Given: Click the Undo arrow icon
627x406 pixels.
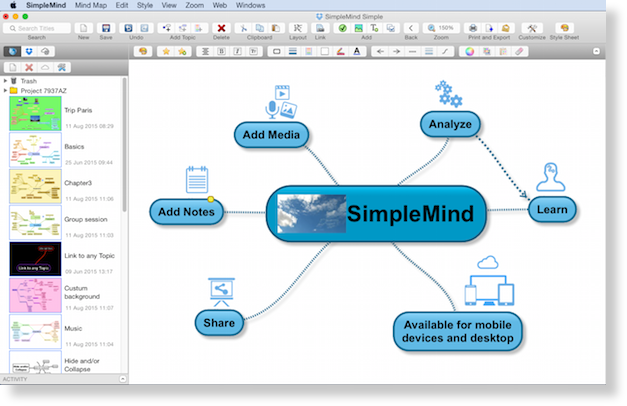Looking at the screenshot, I should tap(128, 28).
